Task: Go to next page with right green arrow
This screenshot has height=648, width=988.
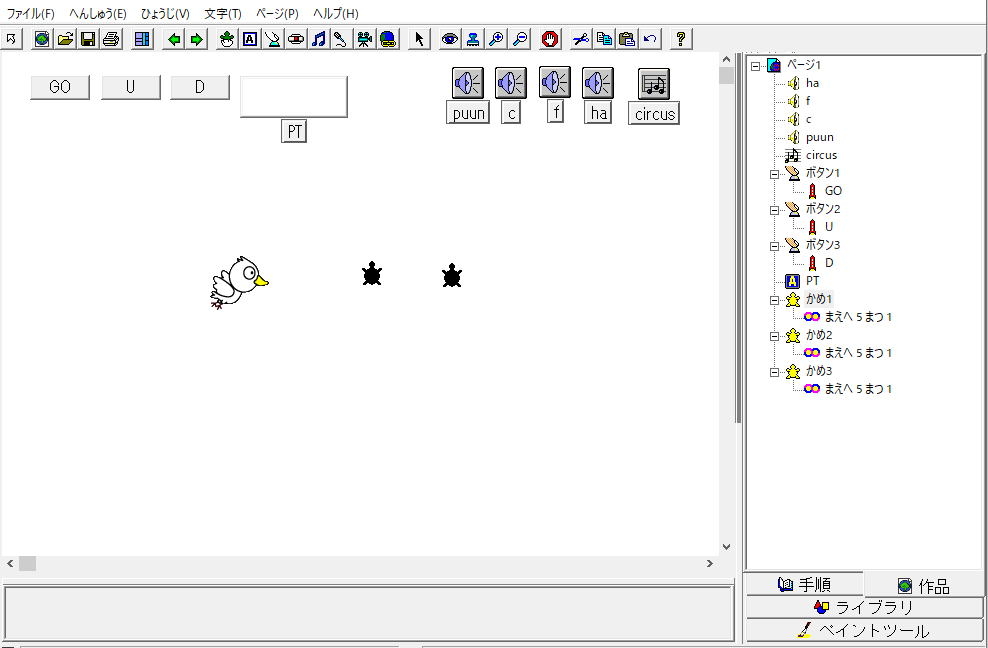Action: pyautogui.click(x=197, y=39)
